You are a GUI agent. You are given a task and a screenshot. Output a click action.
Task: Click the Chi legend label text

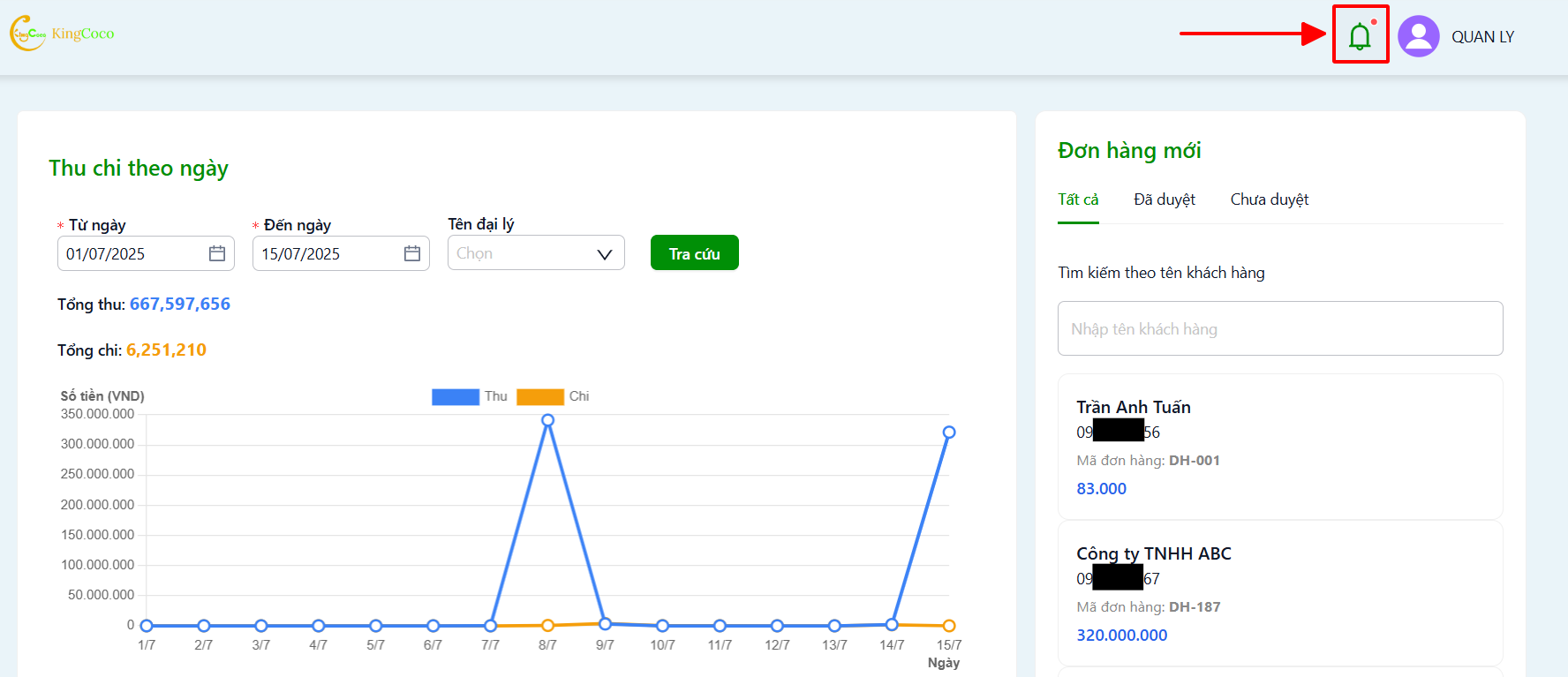pos(579,396)
